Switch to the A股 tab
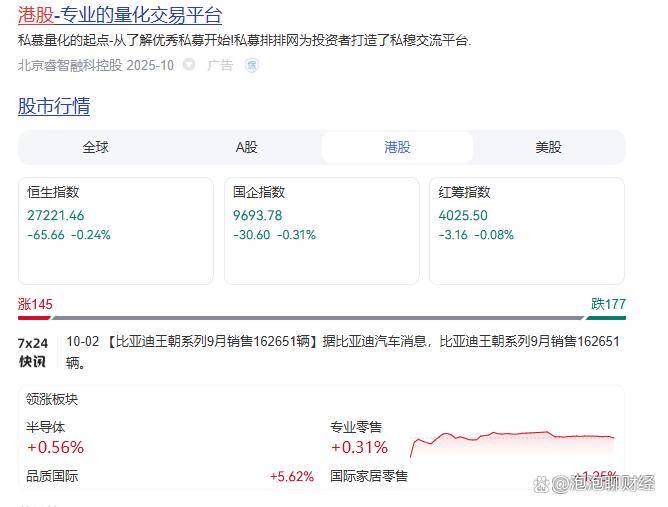The width and height of the screenshot is (668, 507). (x=246, y=147)
